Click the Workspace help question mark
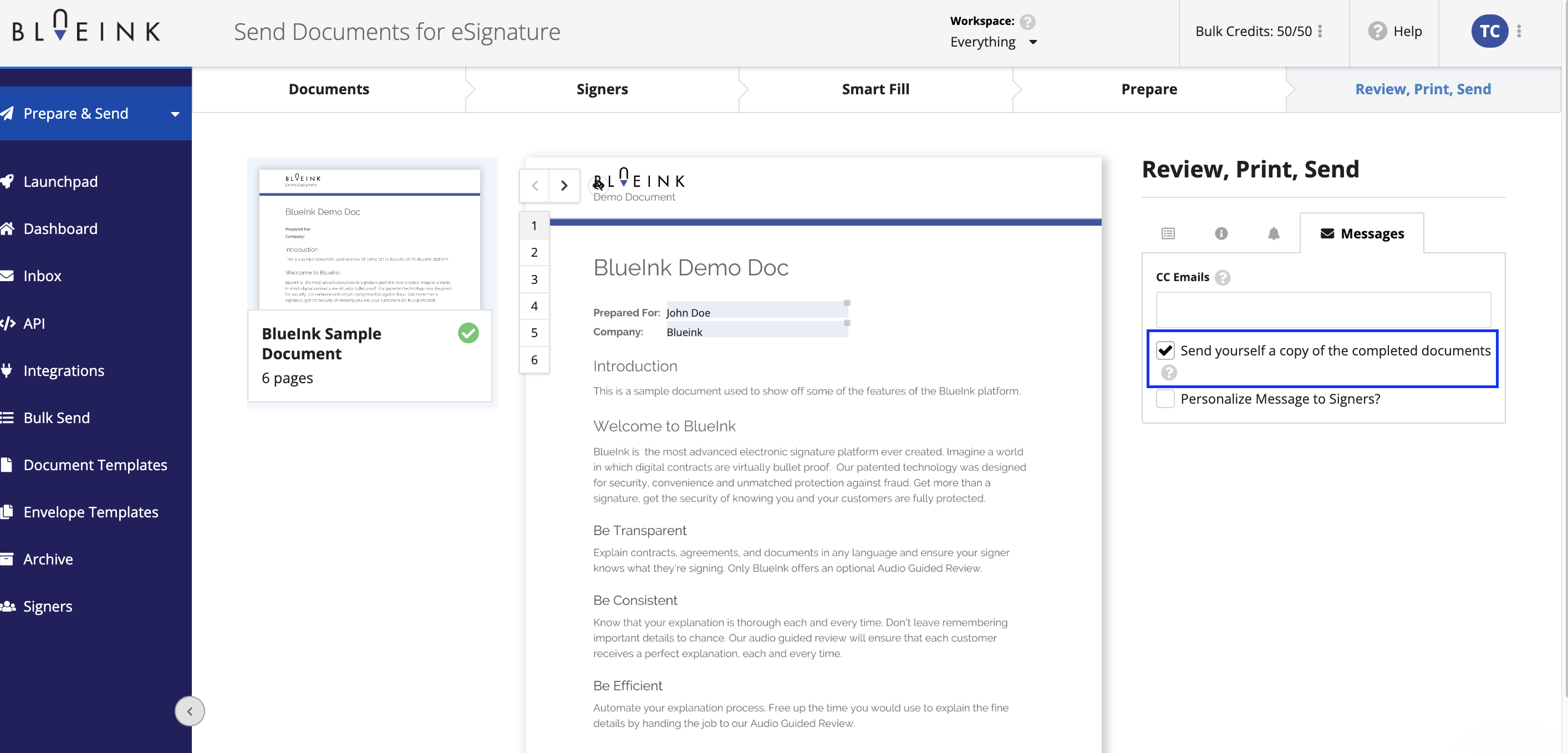The height and width of the screenshot is (753, 1568). pyautogui.click(x=1027, y=22)
